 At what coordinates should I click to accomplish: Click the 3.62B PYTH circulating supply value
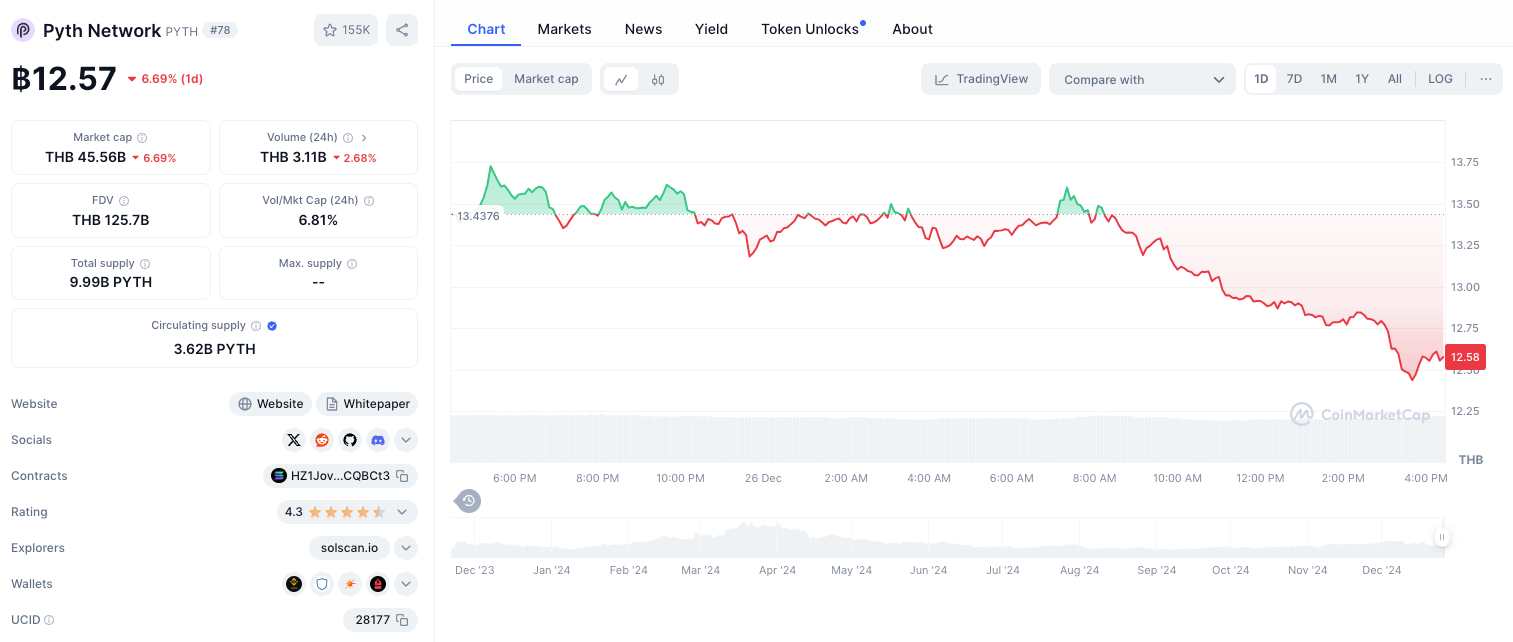tap(214, 349)
